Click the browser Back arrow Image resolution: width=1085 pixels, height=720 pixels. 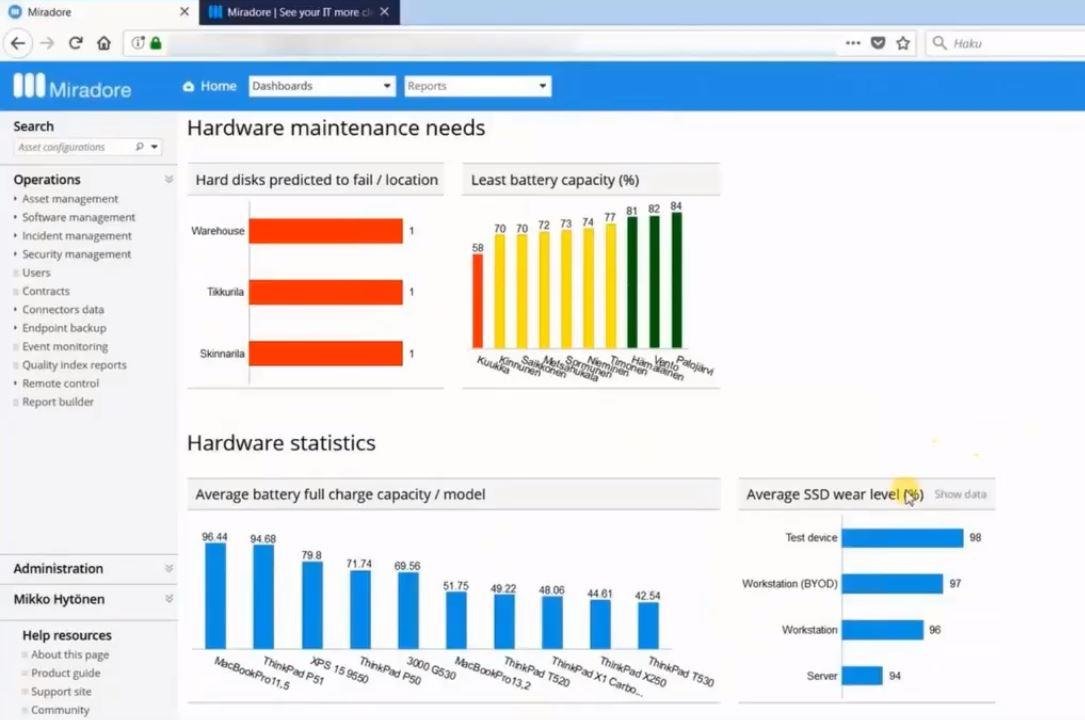click(x=18, y=44)
